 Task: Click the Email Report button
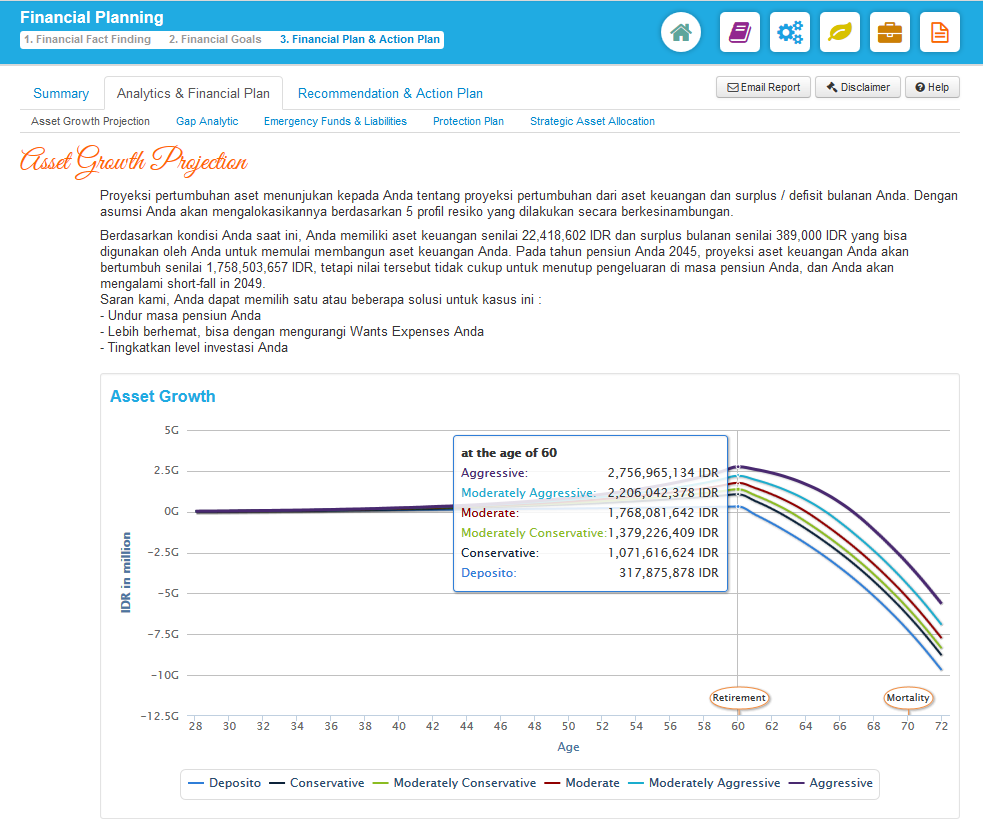763,88
